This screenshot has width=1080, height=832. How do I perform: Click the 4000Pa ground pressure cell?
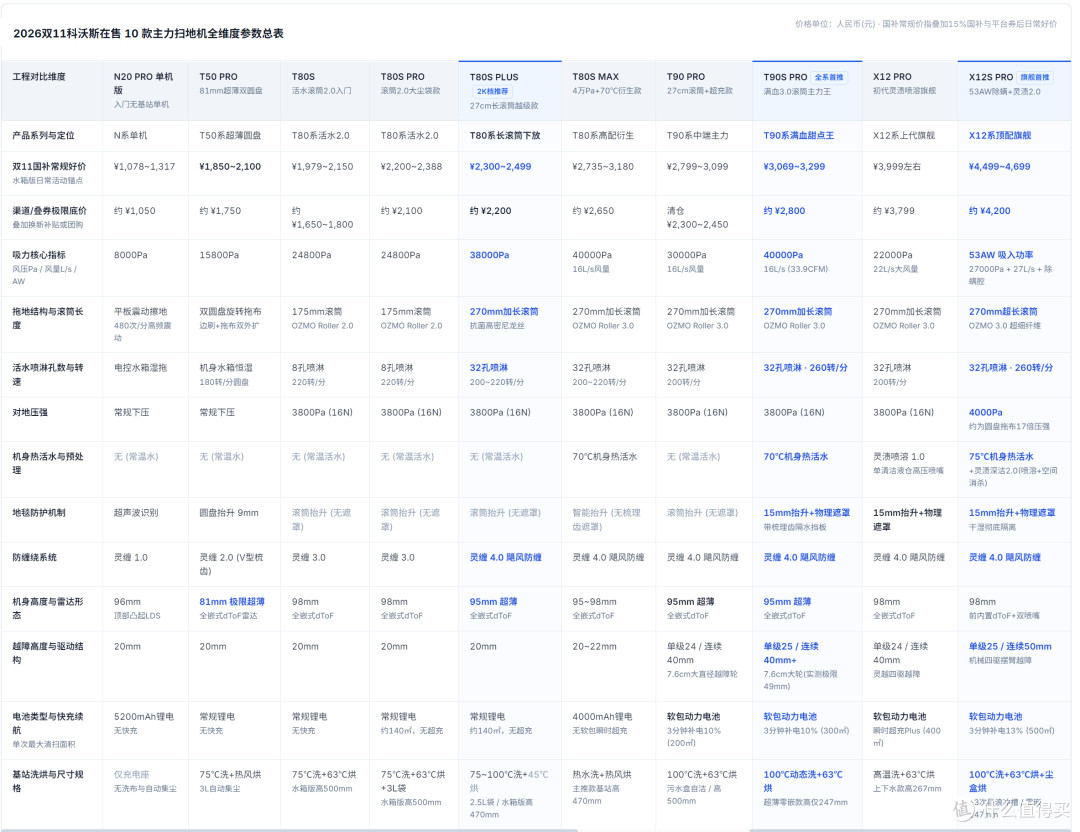pos(986,412)
